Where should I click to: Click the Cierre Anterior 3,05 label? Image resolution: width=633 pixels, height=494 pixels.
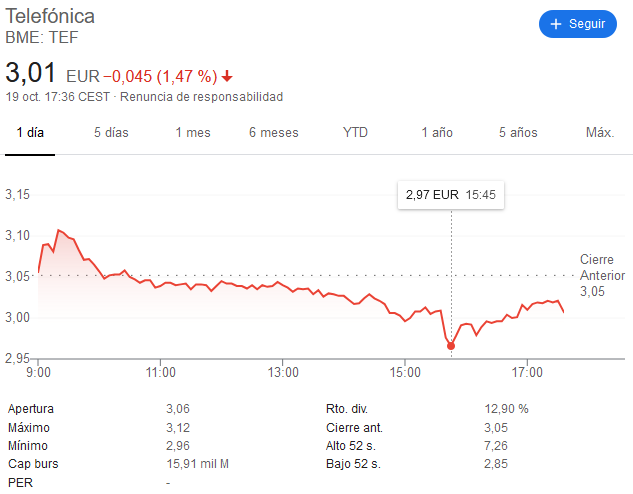tap(602, 275)
